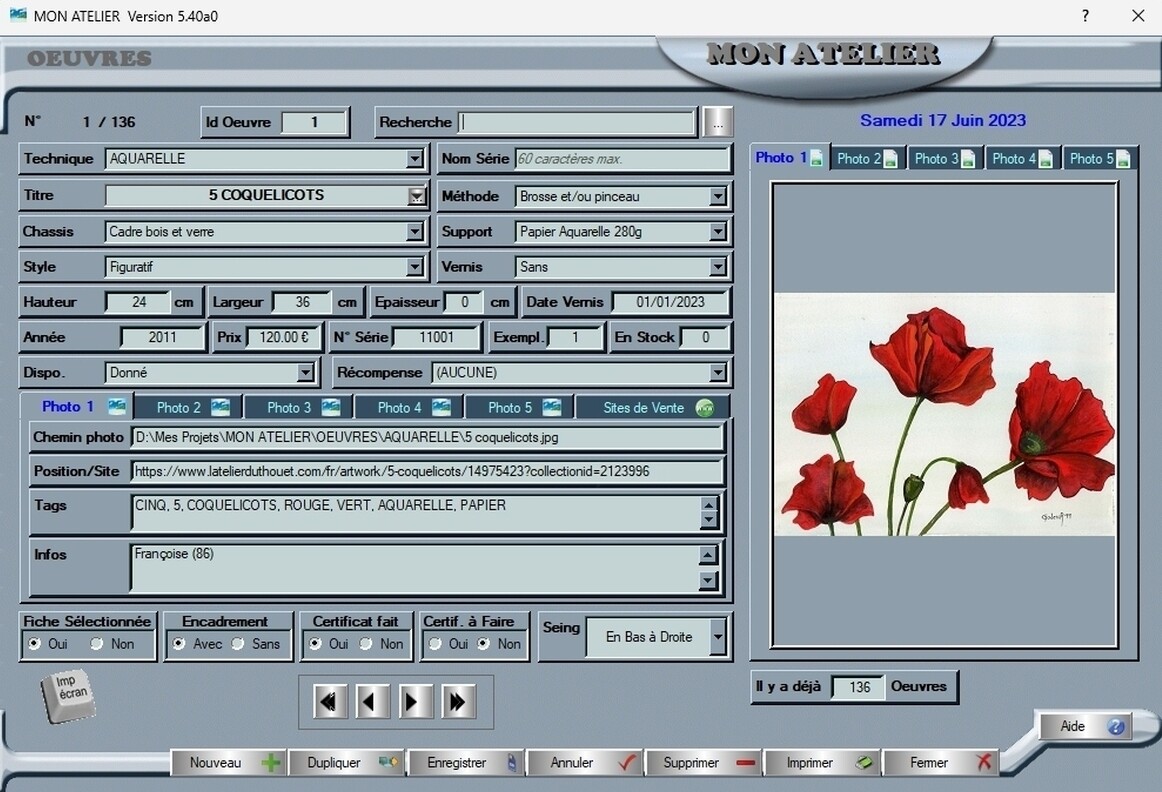Click the Chemin photo path field
The width and height of the screenshot is (1162, 792).
click(x=428, y=437)
